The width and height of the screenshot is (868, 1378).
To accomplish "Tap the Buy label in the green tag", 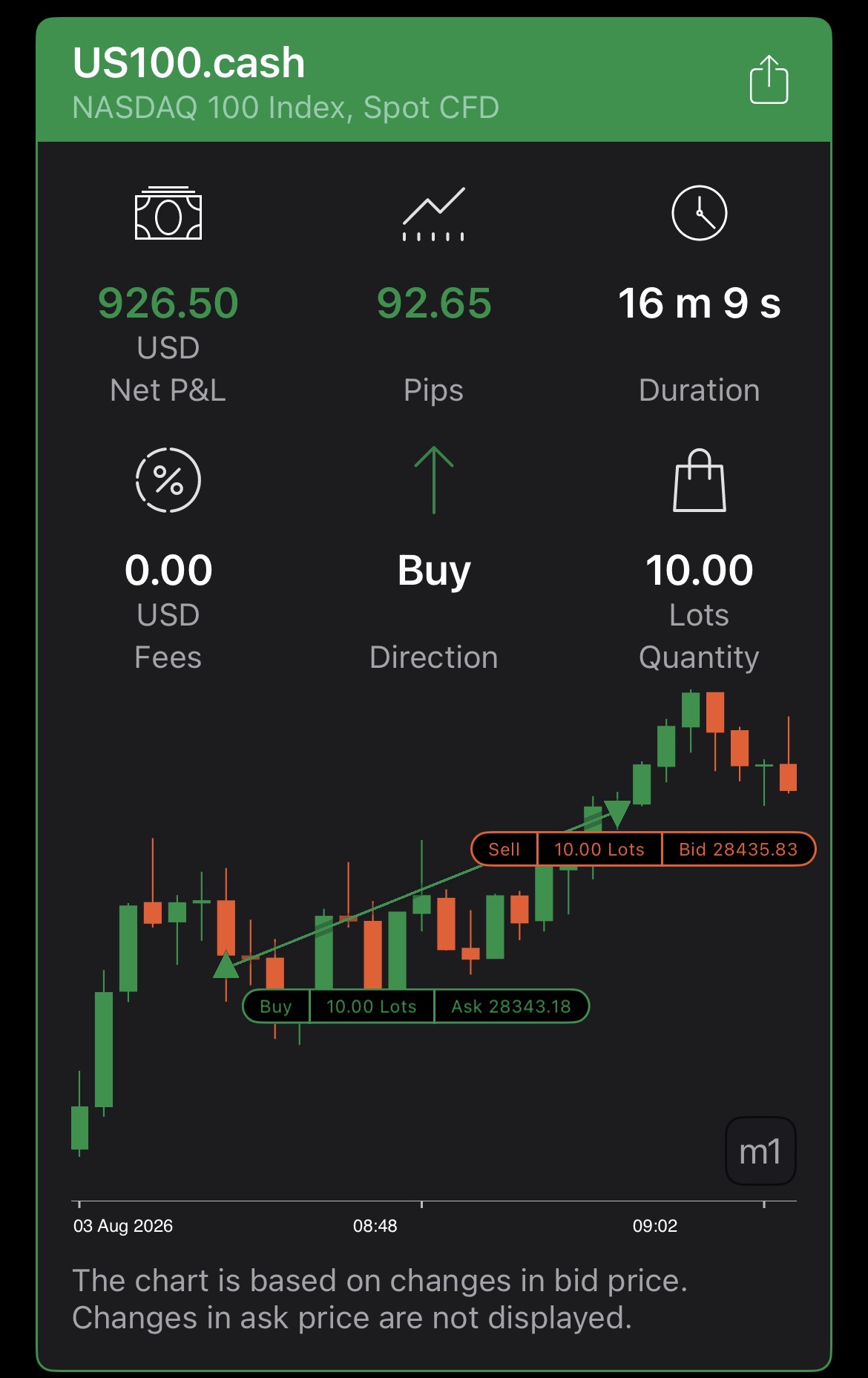I will pyautogui.click(x=276, y=1006).
